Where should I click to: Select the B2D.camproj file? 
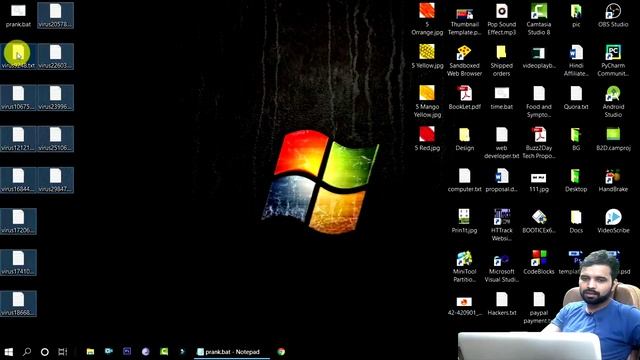tap(613, 139)
